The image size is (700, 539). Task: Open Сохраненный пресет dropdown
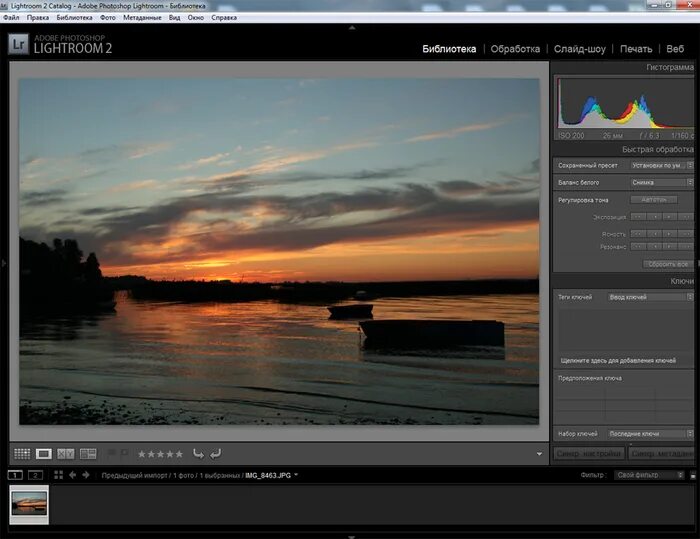point(662,165)
